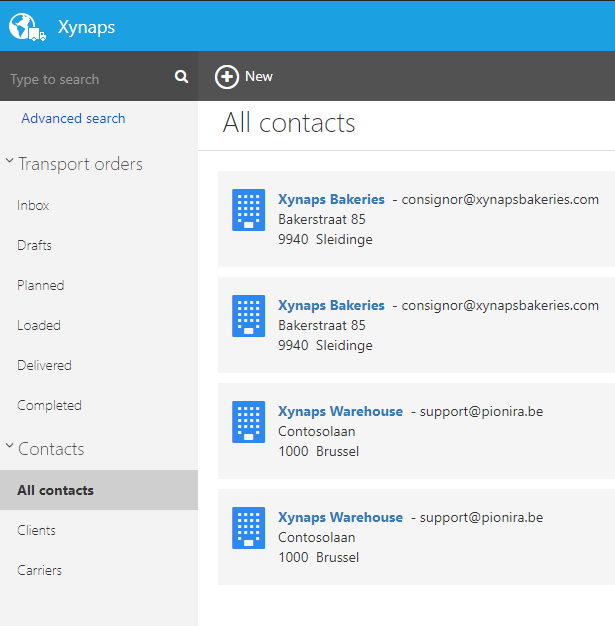Click the New plus circle icon

pos(227,77)
